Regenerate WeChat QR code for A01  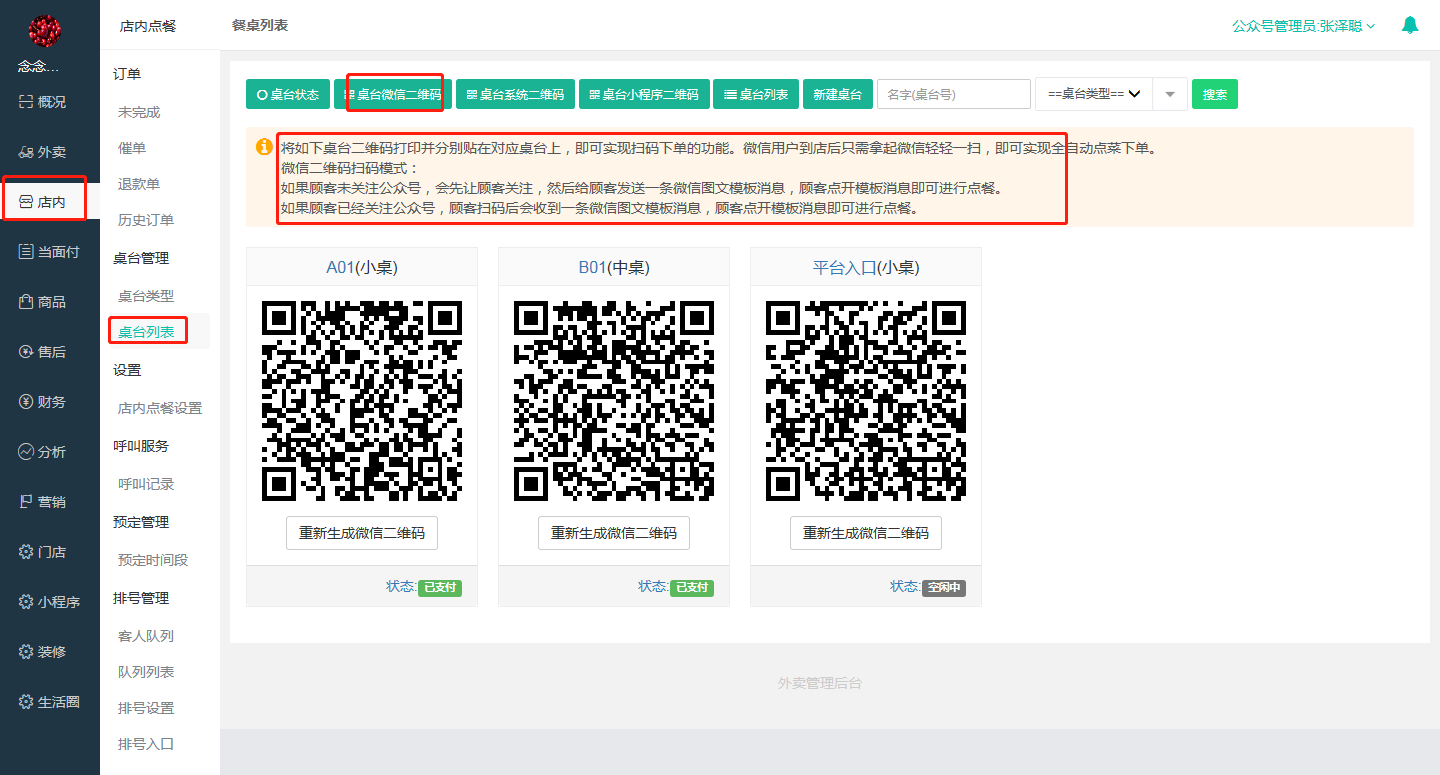[362, 533]
